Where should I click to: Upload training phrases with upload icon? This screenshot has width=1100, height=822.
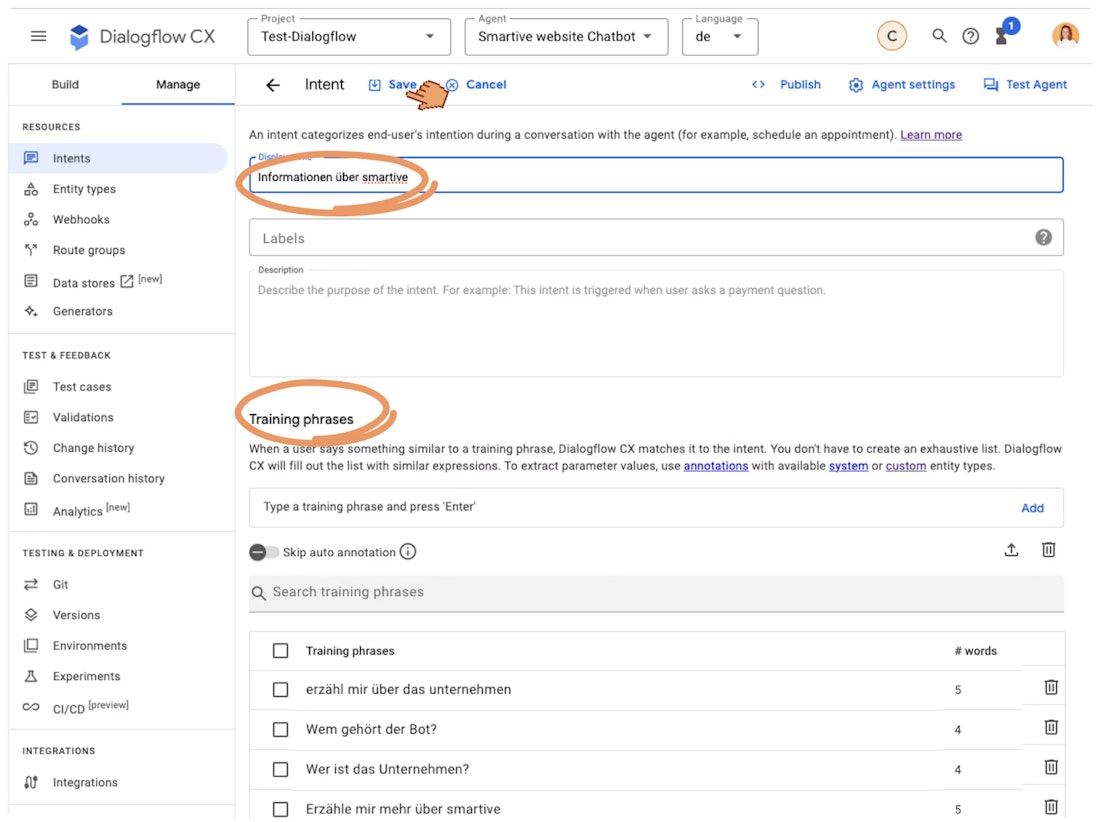1011,550
